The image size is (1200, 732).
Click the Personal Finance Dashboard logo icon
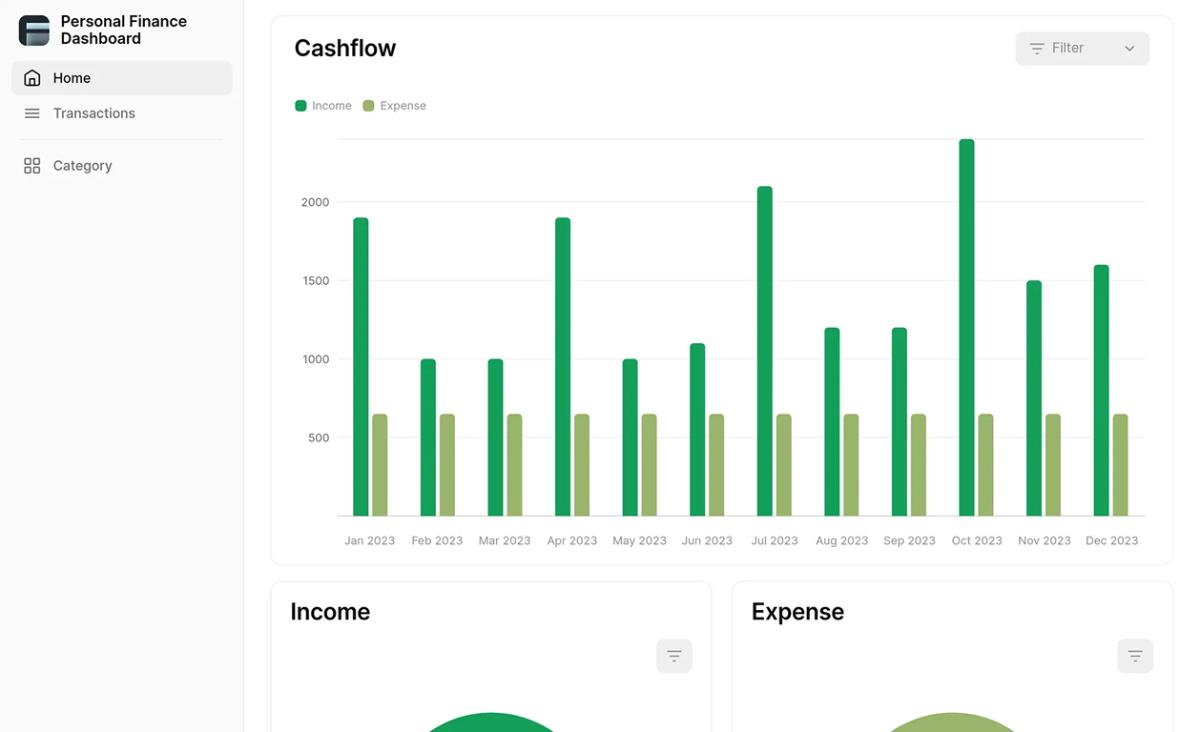[34, 30]
